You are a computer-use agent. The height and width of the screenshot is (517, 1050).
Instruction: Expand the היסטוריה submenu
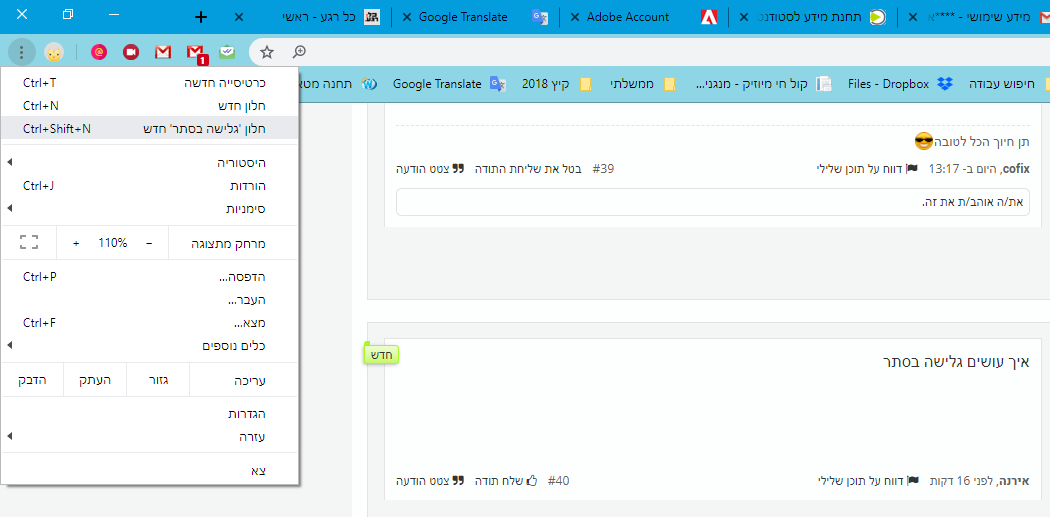click(150, 163)
